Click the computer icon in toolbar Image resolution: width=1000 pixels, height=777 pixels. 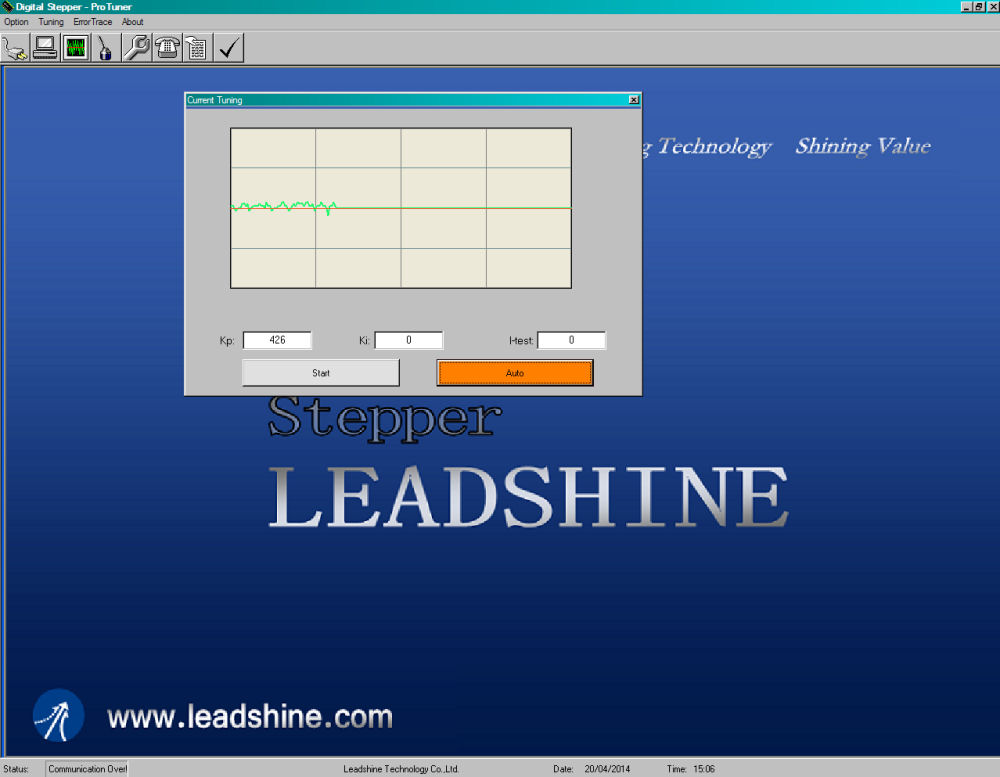45,48
